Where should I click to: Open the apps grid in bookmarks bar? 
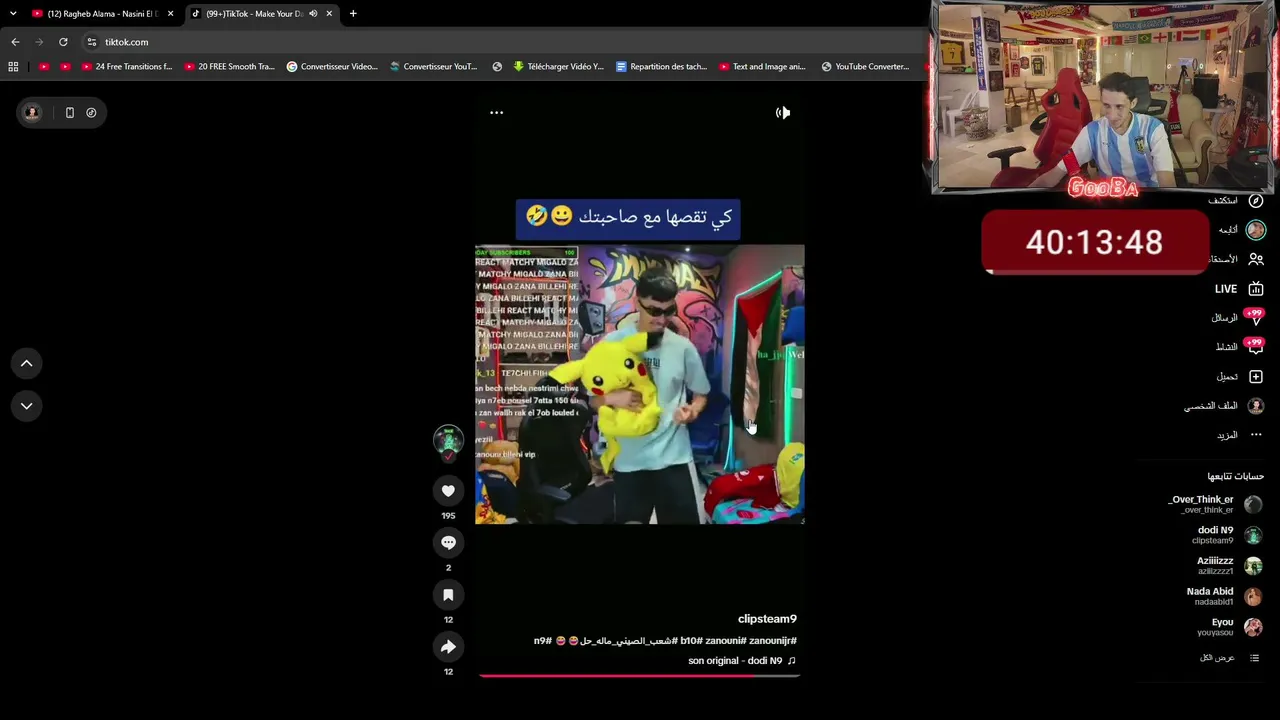pyautogui.click(x=13, y=67)
